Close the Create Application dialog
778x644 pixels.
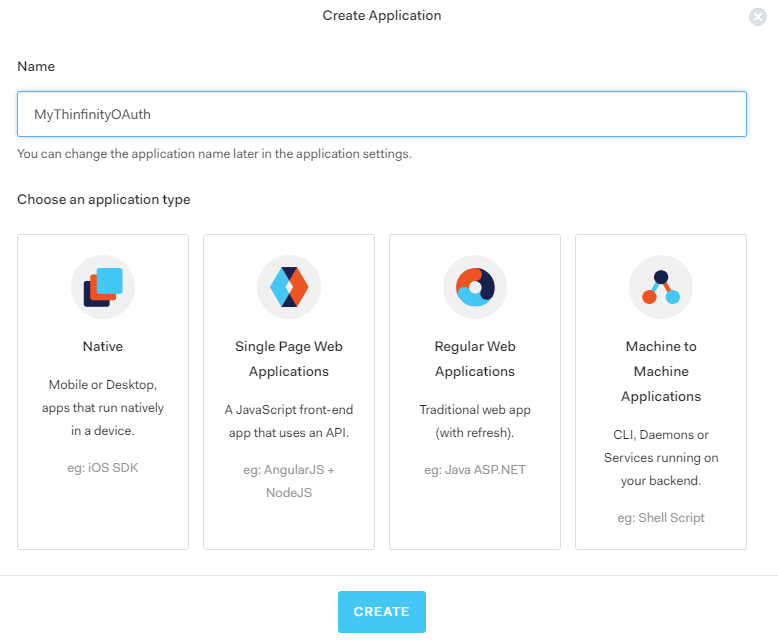pos(758,17)
